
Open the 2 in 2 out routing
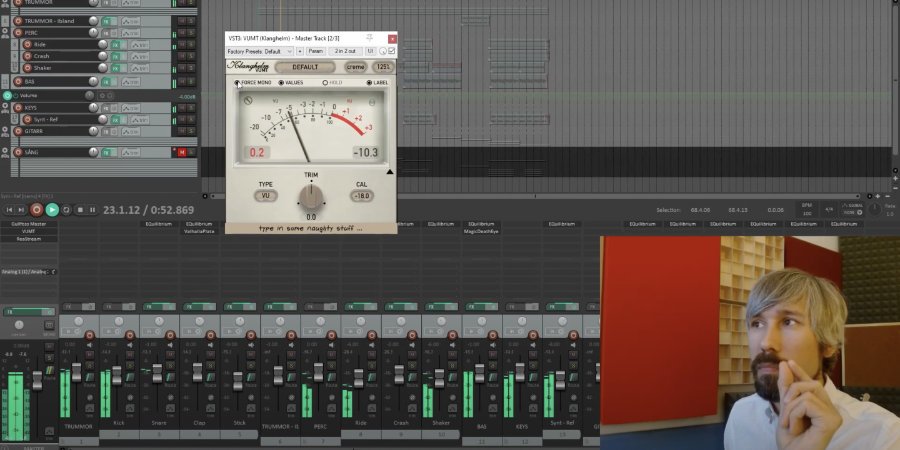pos(346,51)
